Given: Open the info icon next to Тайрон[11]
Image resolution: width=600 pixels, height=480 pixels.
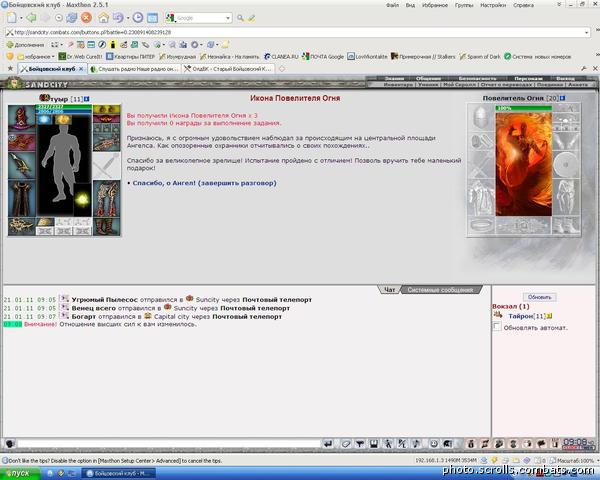Looking at the screenshot, I should point(549,316).
